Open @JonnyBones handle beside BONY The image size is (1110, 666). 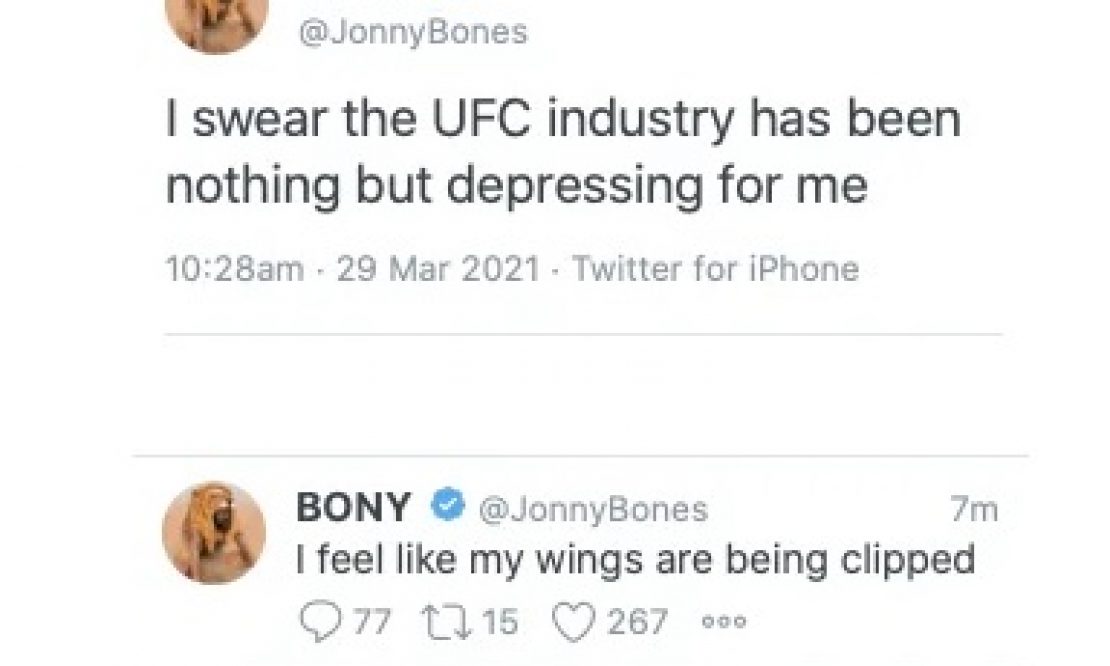[593, 510]
